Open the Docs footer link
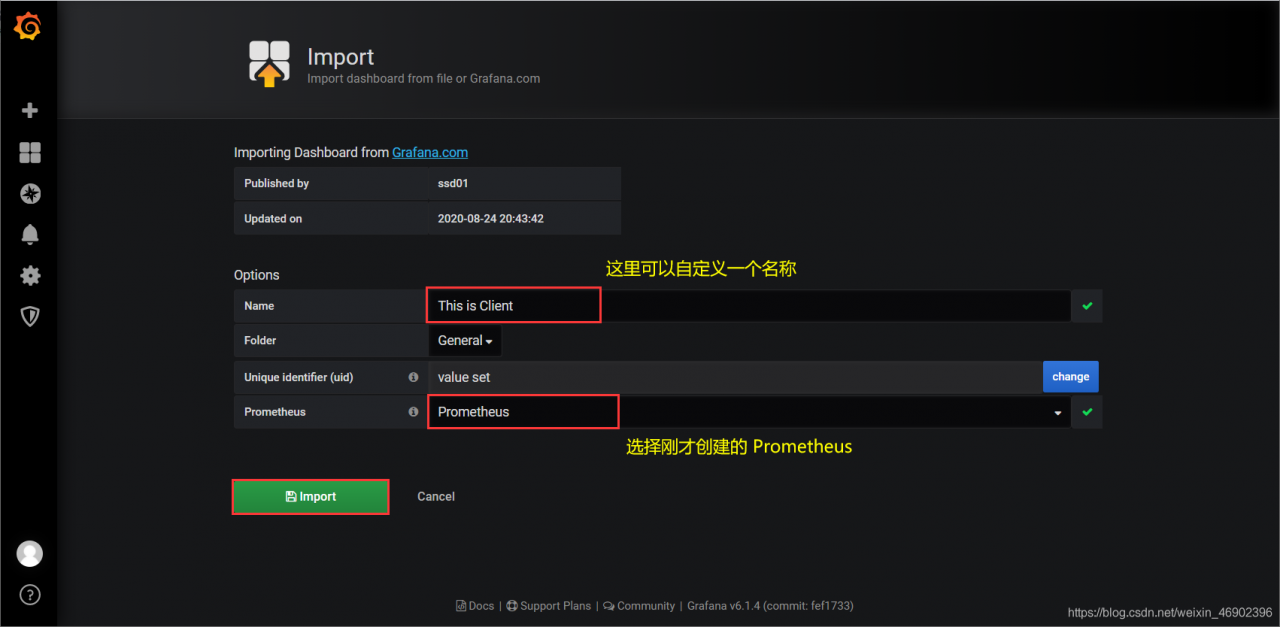This screenshot has height=627, width=1280. [475, 606]
